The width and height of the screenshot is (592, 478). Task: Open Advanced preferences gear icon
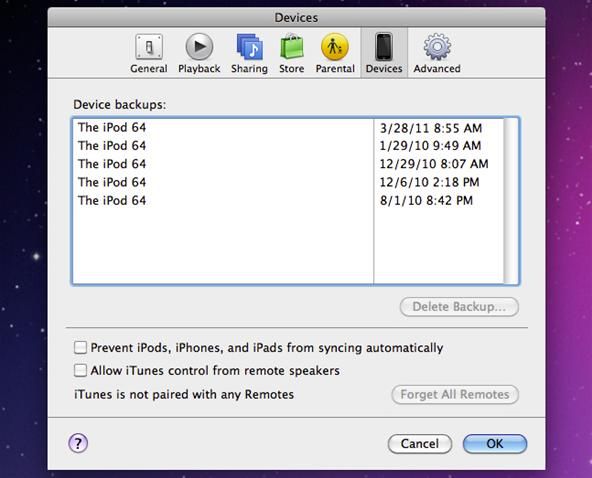coord(437,47)
